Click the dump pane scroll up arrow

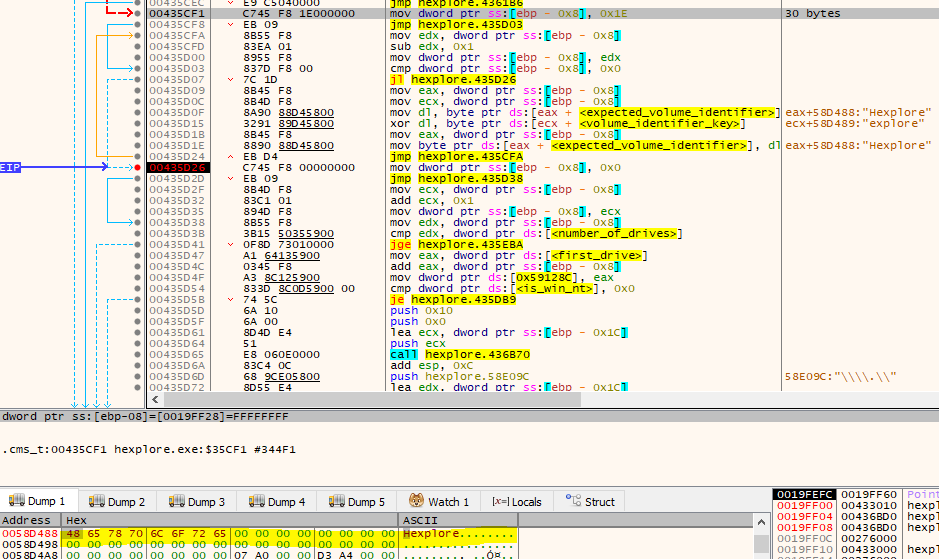[x=761, y=522]
